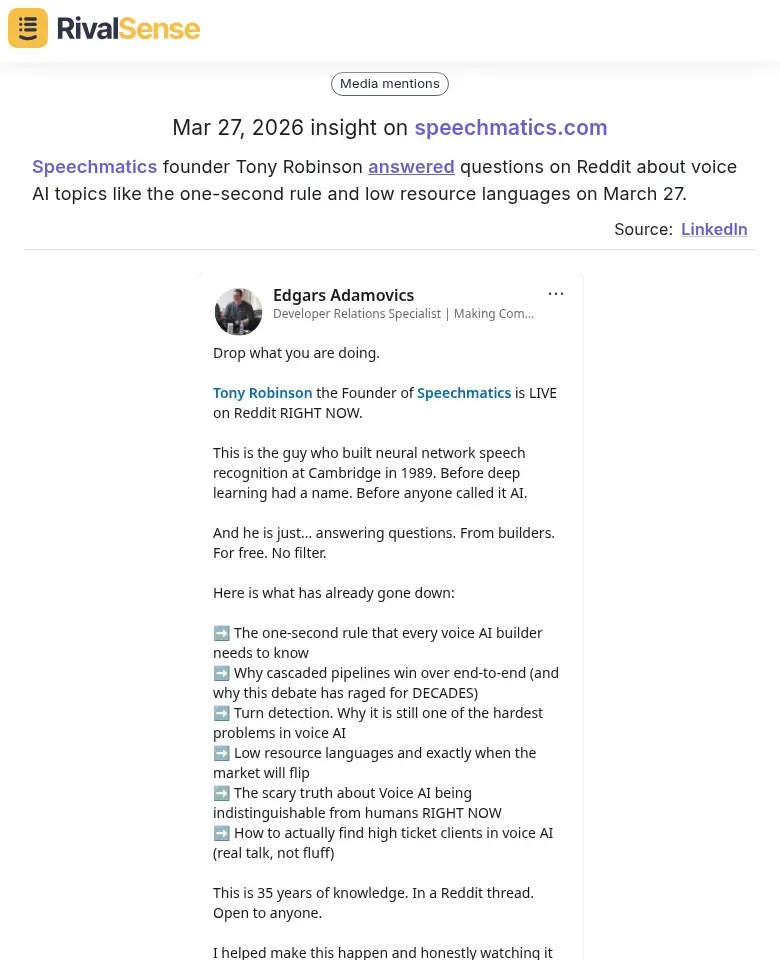The width and height of the screenshot is (780, 960).
Task: Click the ➡️ arrow before cascaded pipelines
Action: [221, 672]
